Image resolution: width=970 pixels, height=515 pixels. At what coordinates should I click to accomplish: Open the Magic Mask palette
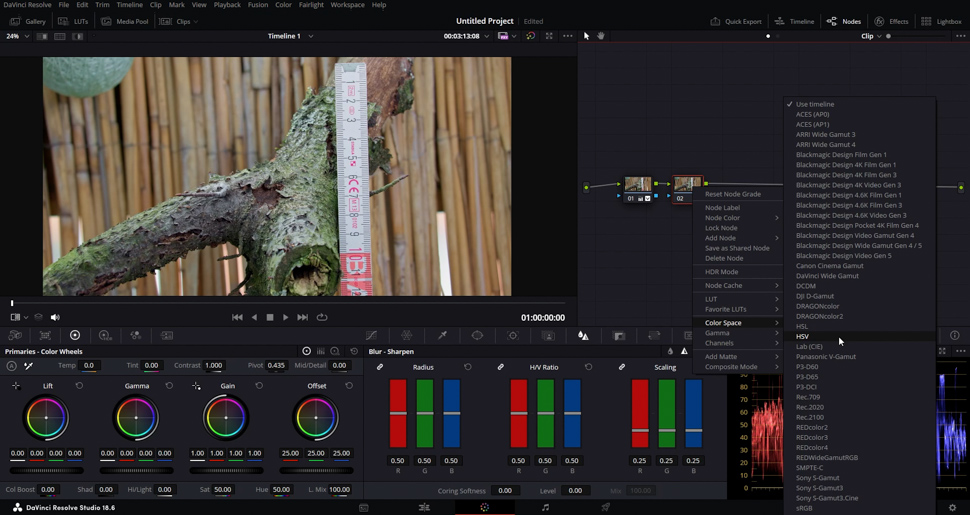tap(548, 335)
